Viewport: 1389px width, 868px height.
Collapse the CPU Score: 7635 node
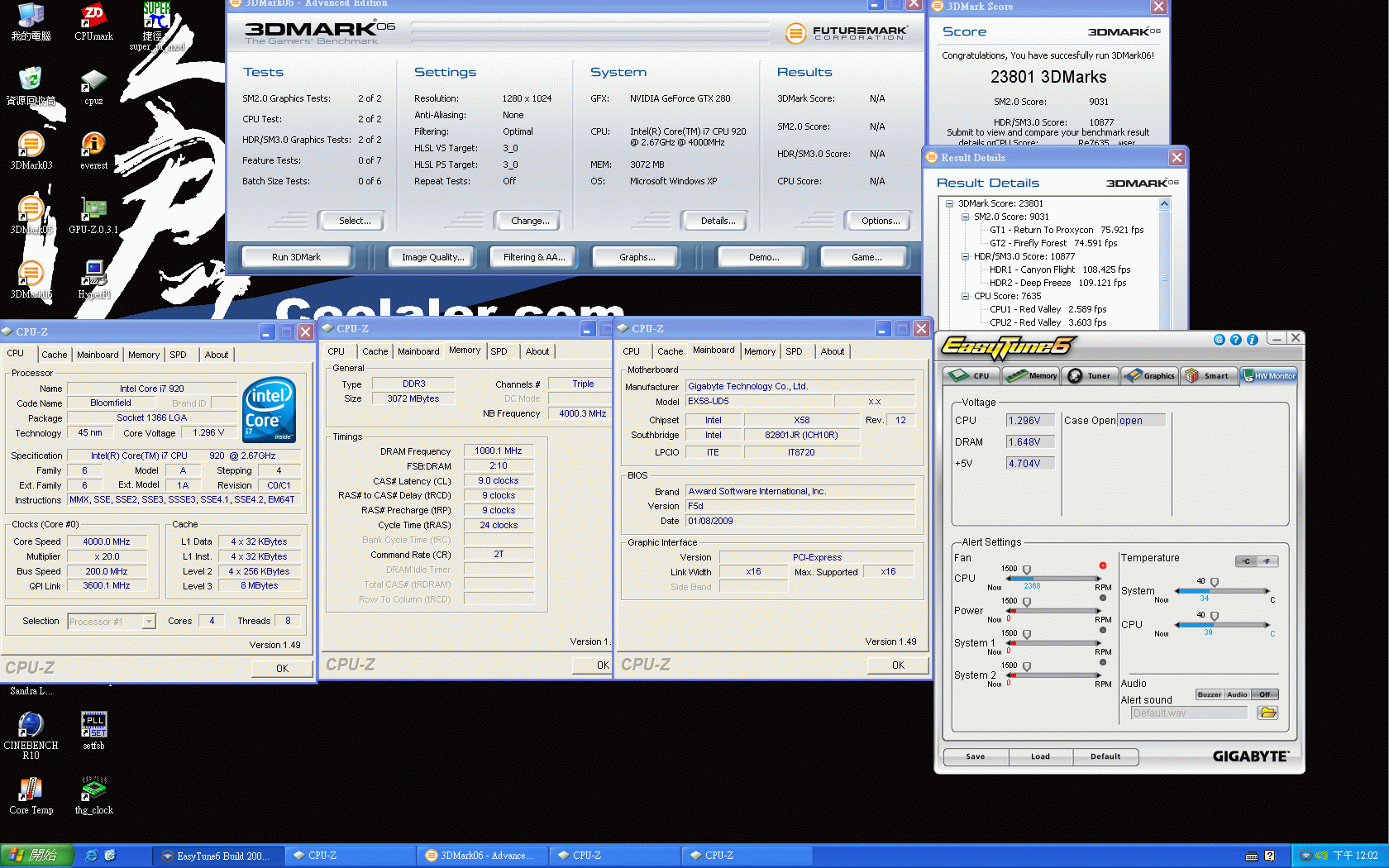(x=965, y=296)
